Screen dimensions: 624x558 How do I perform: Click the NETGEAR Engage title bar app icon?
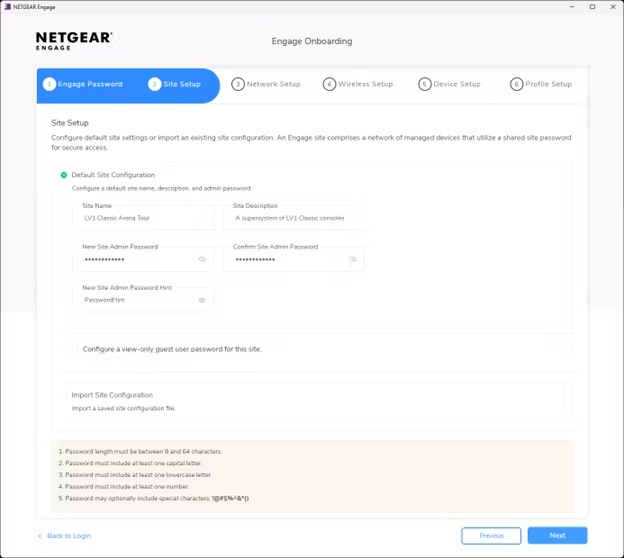[7, 7]
